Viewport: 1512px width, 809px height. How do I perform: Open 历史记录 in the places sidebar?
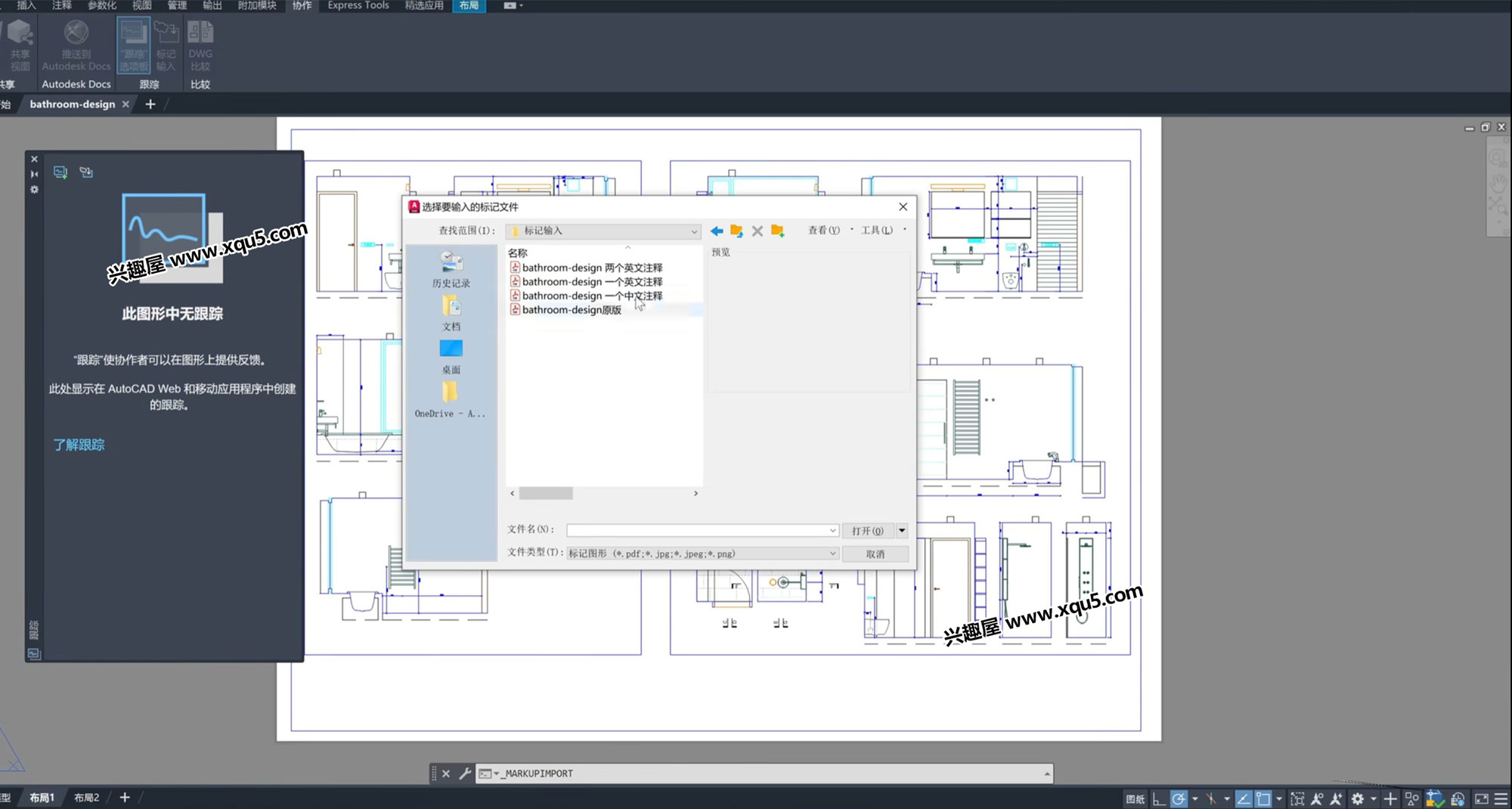451,269
